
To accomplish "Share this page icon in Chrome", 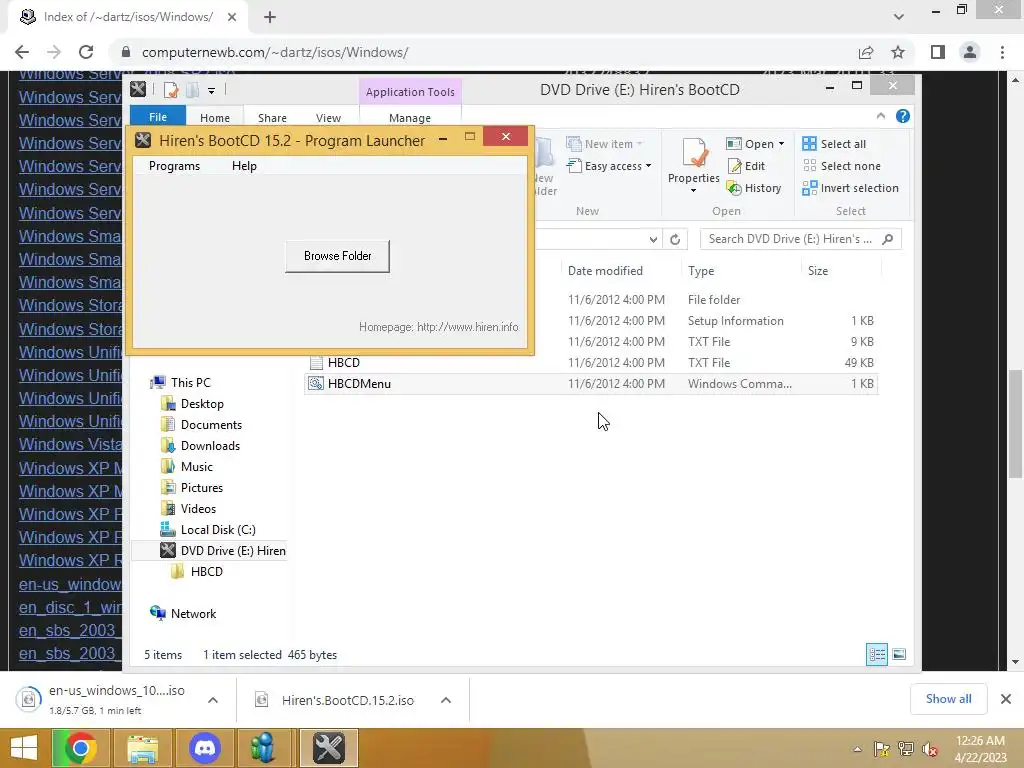I will click(866, 52).
